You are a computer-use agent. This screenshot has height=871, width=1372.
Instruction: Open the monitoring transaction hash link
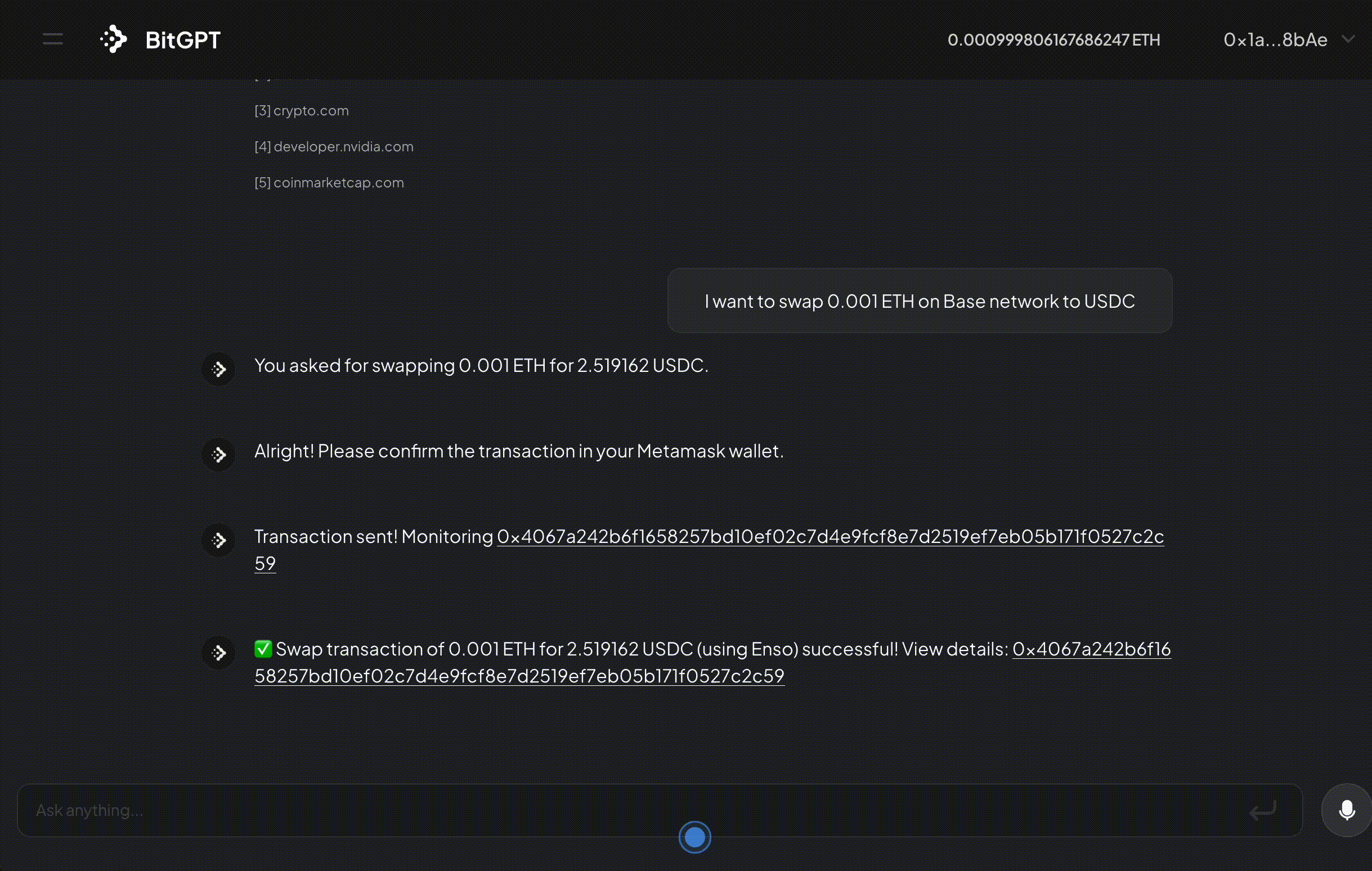tap(830, 537)
